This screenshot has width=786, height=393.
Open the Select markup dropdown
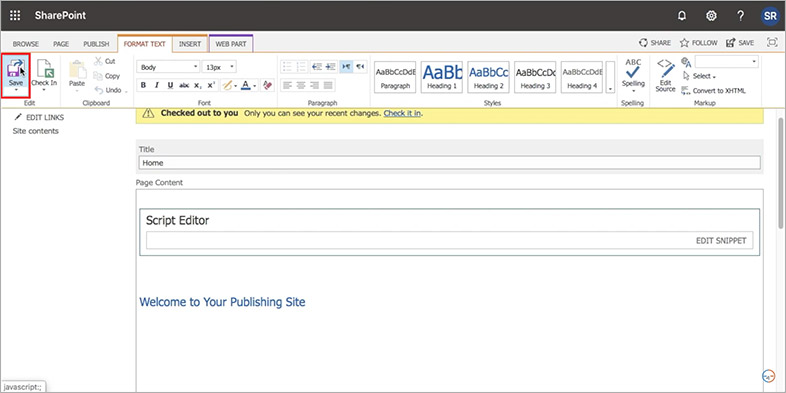[x=699, y=76]
